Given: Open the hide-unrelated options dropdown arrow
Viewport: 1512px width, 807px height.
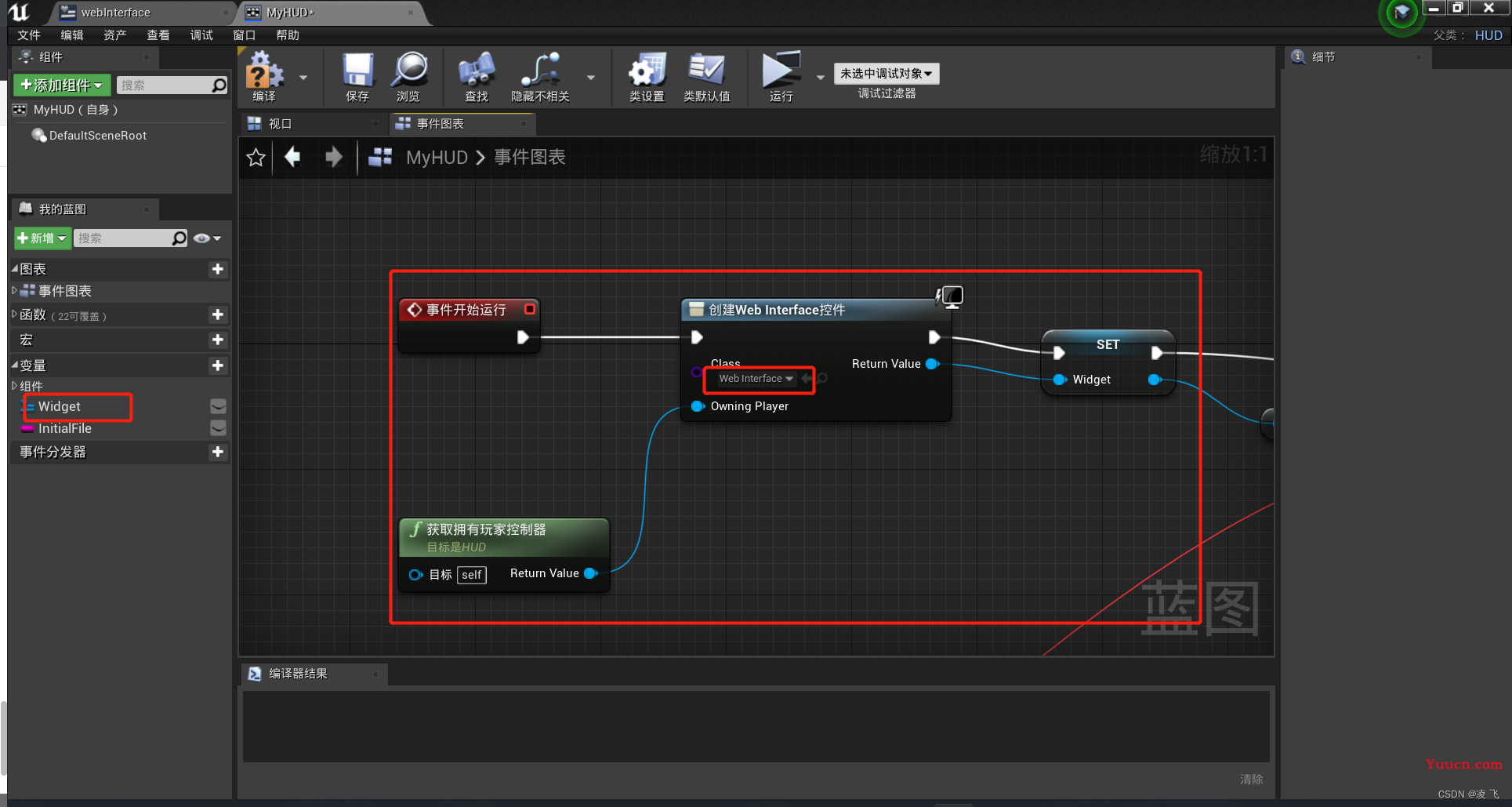Looking at the screenshot, I should point(591,78).
